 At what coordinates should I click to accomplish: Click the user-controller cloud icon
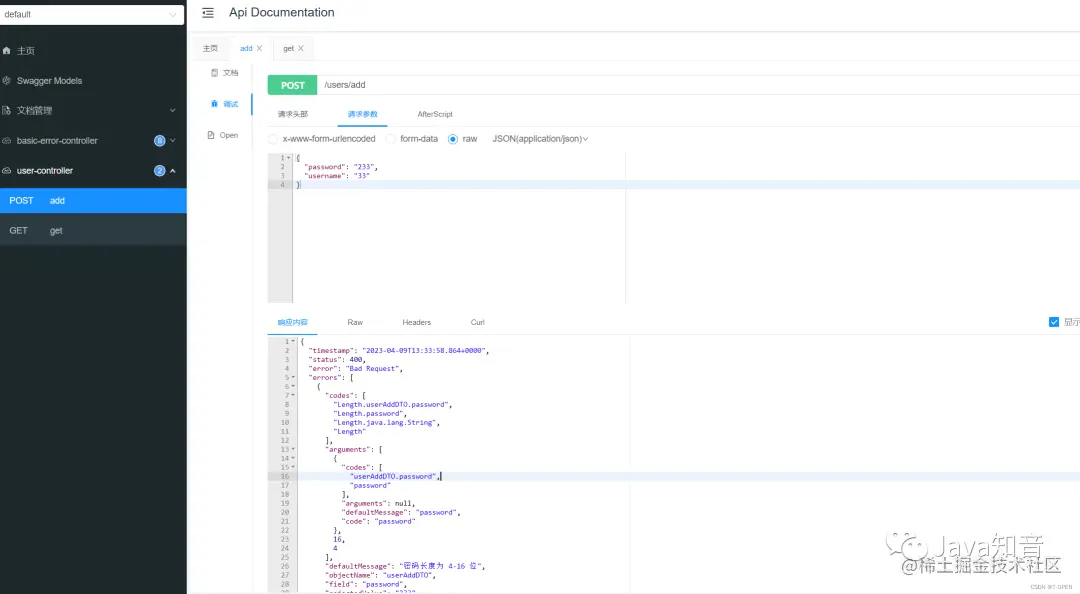point(6,171)
